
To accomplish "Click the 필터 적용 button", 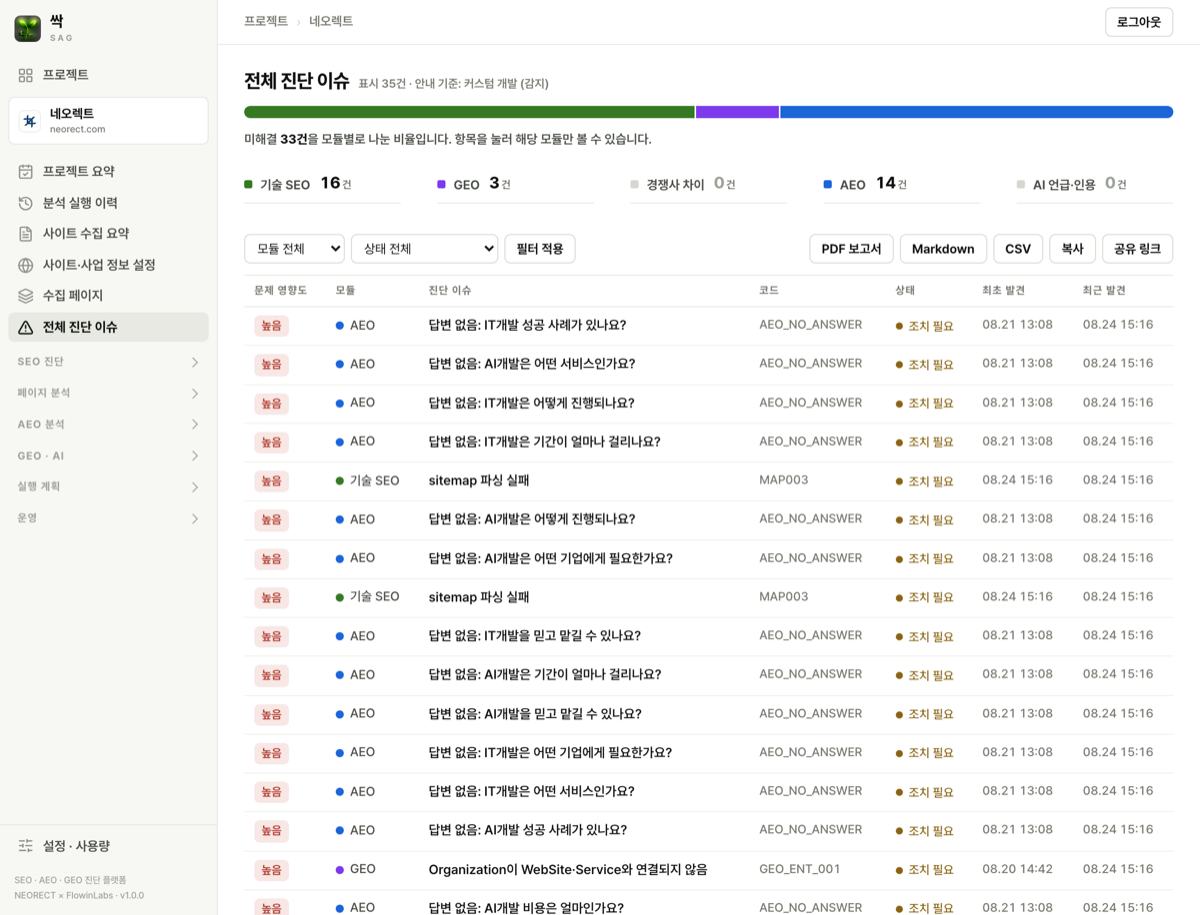I will [x=540, y=249].
